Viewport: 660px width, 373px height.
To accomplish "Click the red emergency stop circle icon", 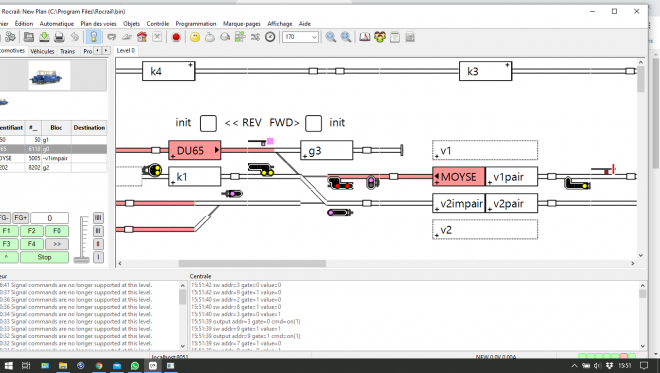I will [176, 37].
